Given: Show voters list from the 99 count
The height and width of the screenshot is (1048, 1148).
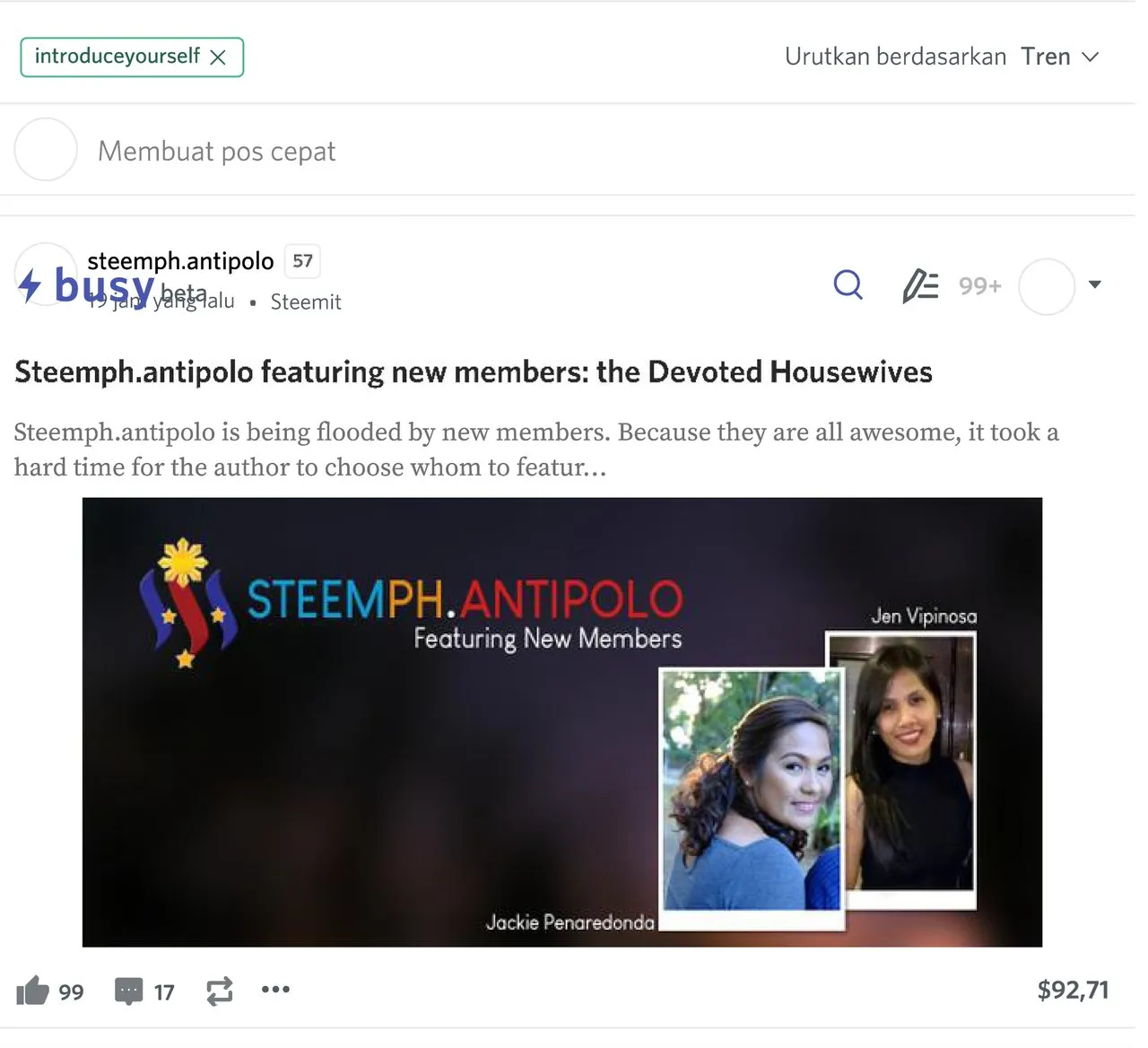Looking at the screenshot, I should [x=71, y=992].
